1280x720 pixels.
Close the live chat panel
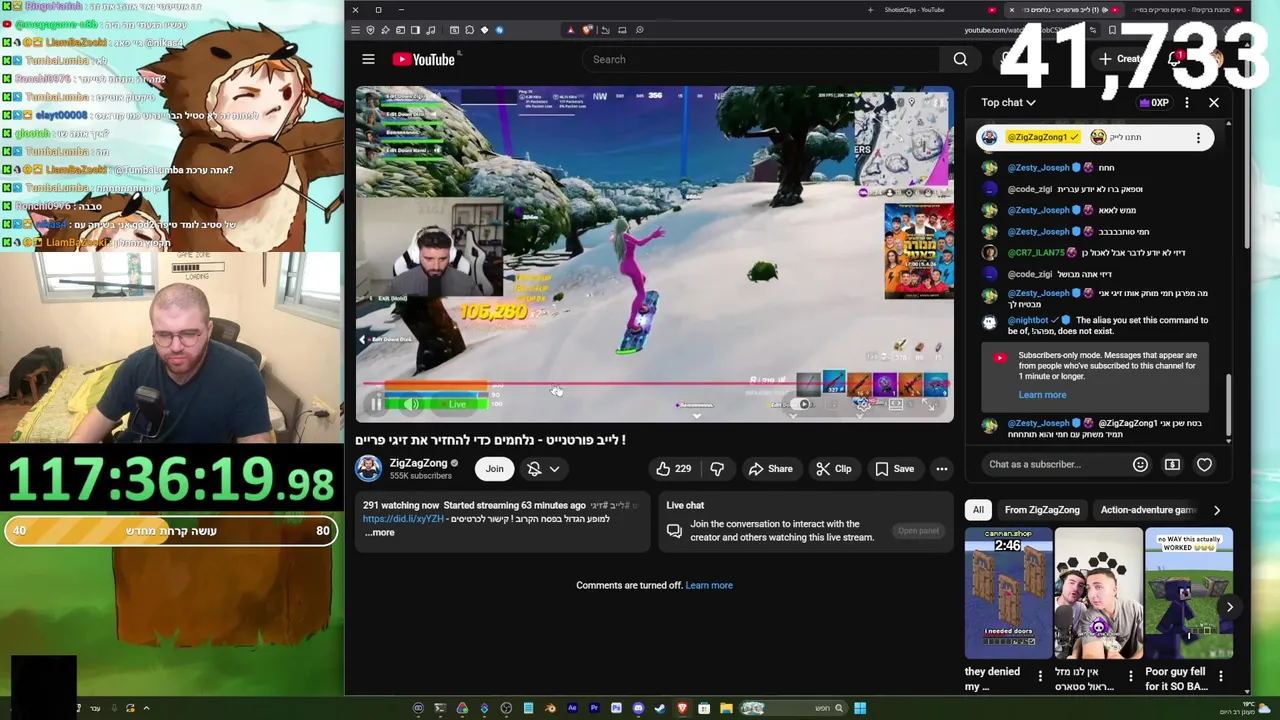[x=1214, y=102]
